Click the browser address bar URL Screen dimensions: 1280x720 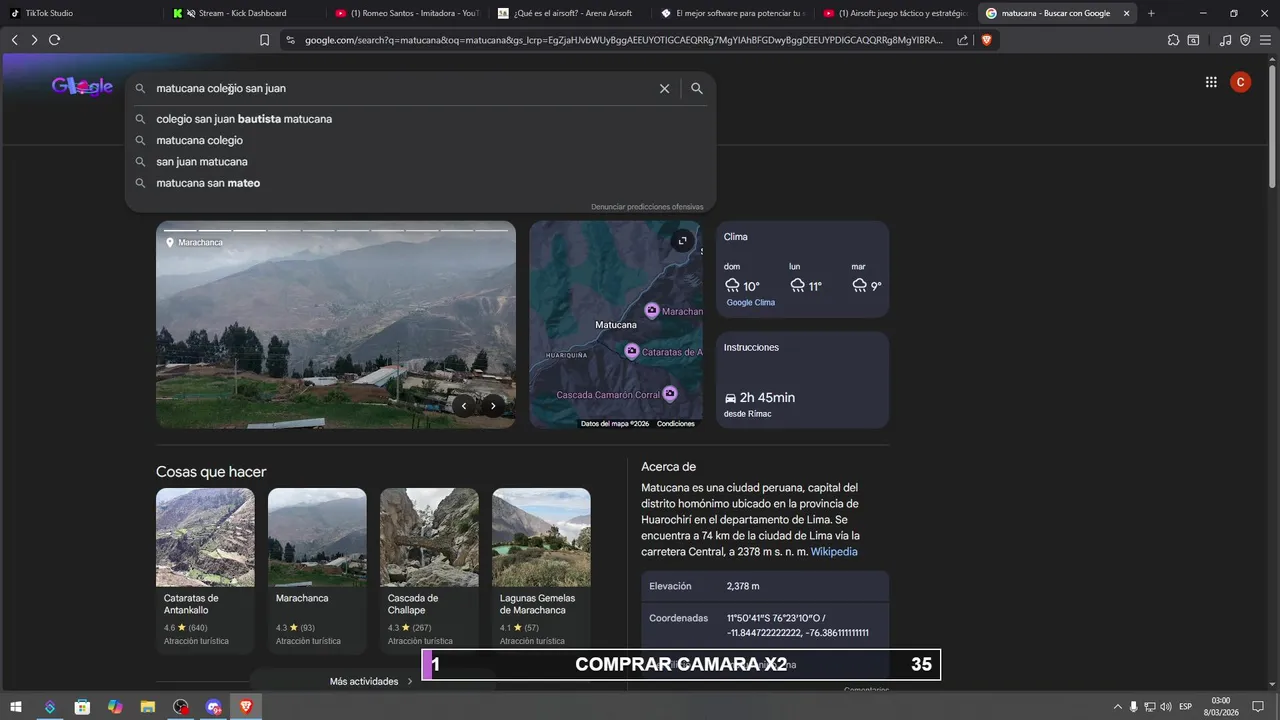[623, 40]
